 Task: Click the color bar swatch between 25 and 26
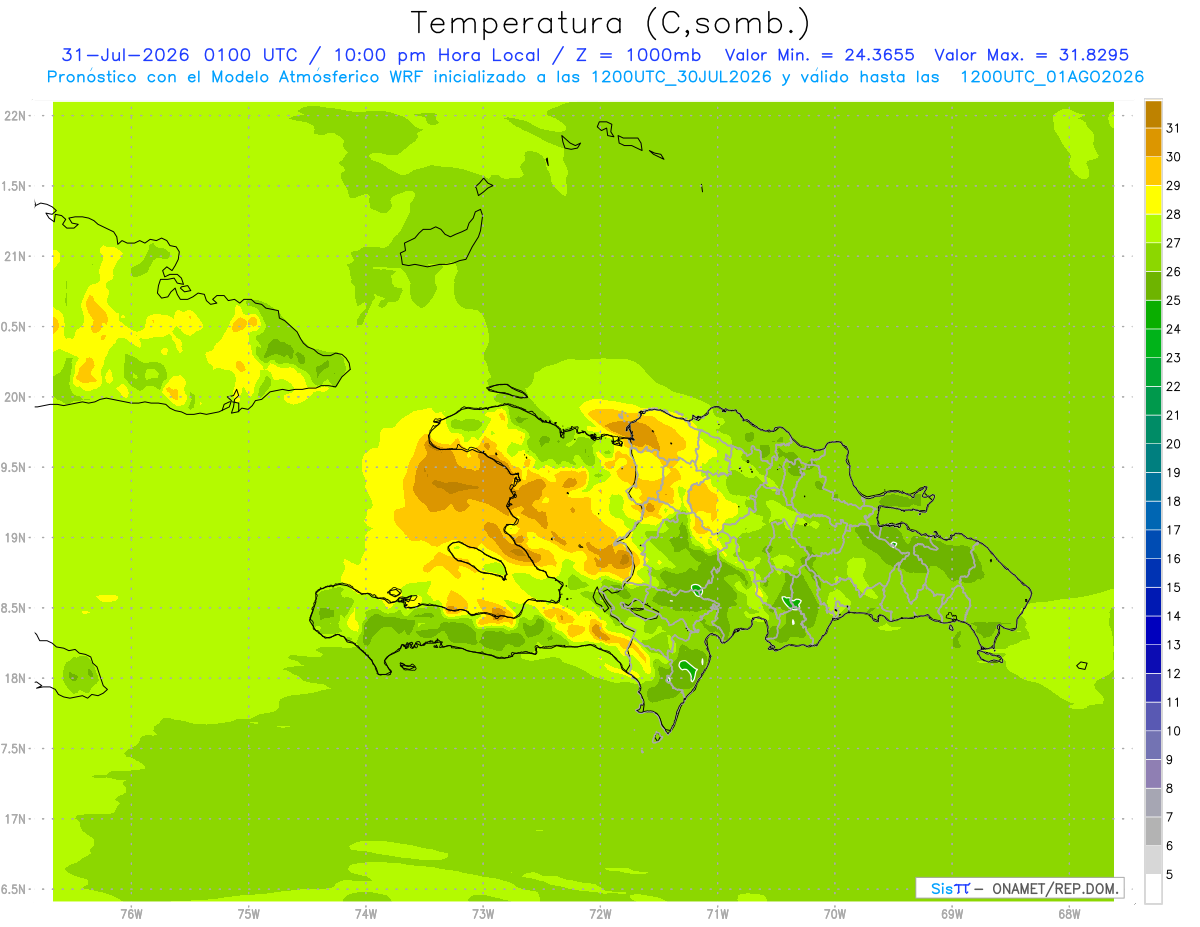click(1153, 286)
